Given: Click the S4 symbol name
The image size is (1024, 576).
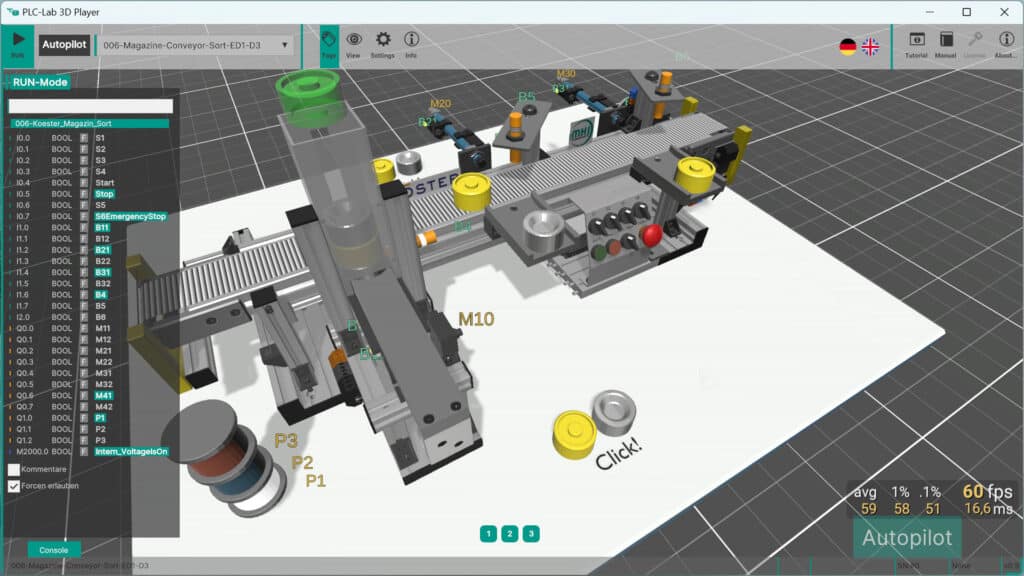Looking at the screenshot, I should (101, 172).
